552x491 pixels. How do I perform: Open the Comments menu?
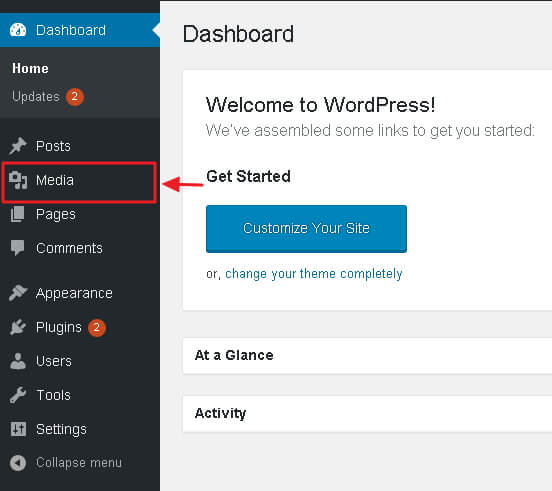[x=80, y=248]
